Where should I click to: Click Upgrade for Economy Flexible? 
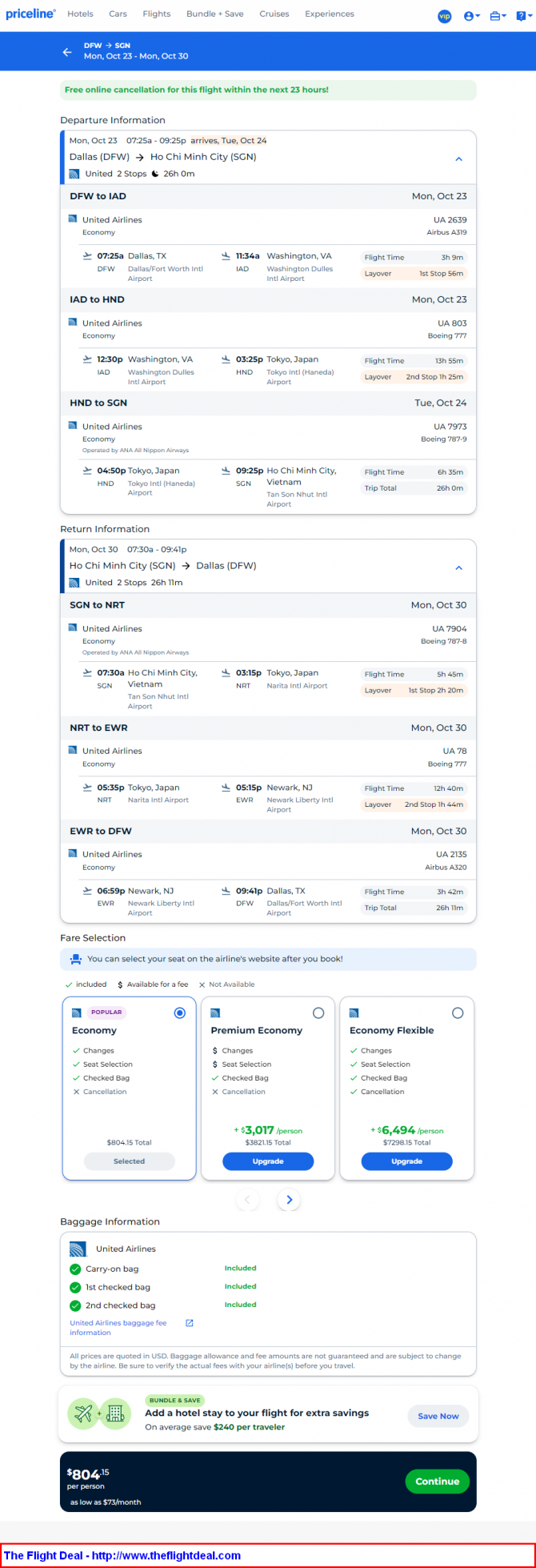[406, 1161]
